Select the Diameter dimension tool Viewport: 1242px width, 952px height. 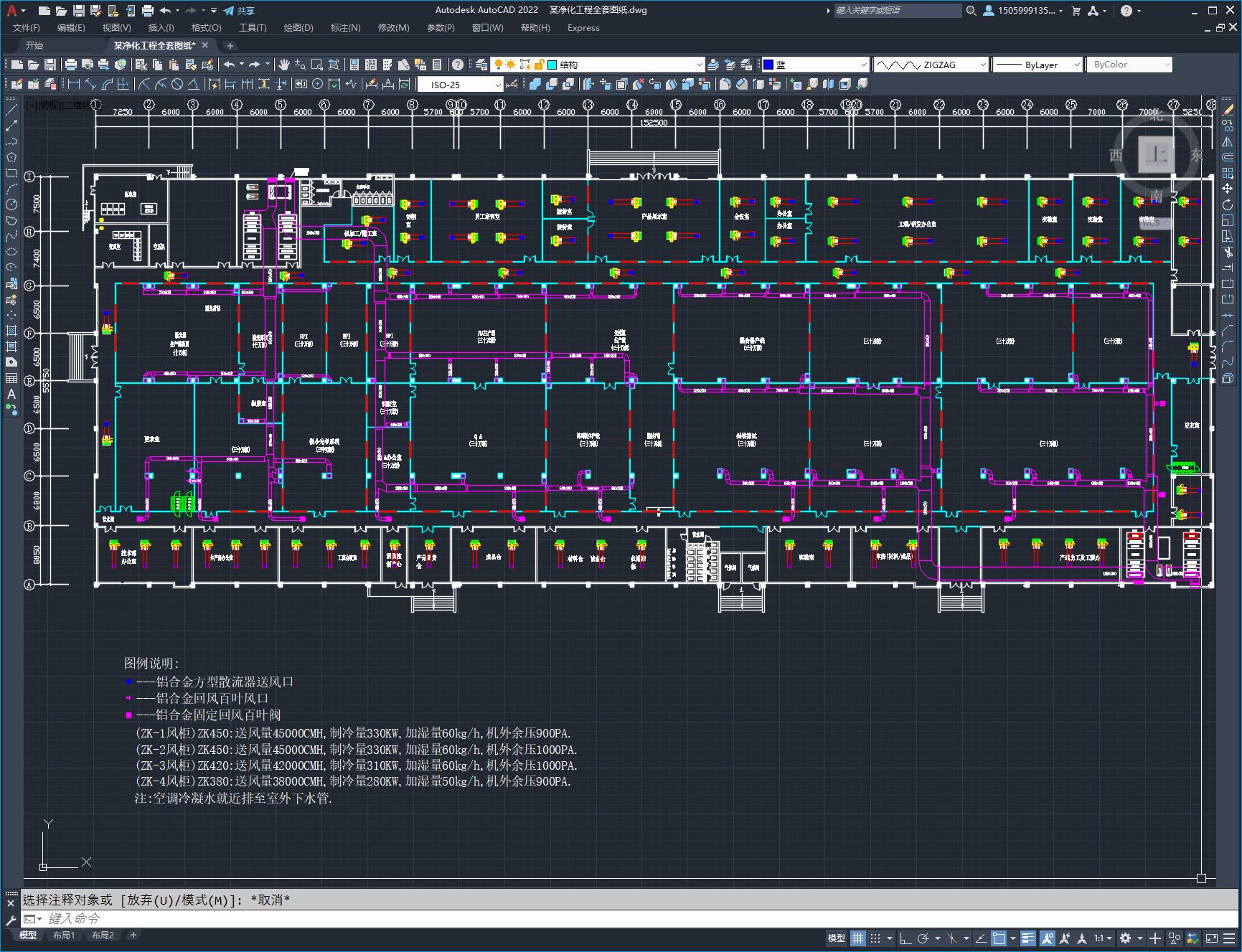tap(177, 84)
